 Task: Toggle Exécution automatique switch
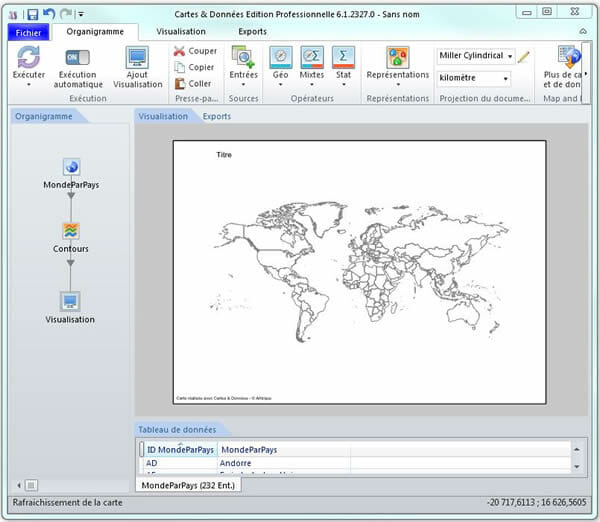[x=78, y=57]
